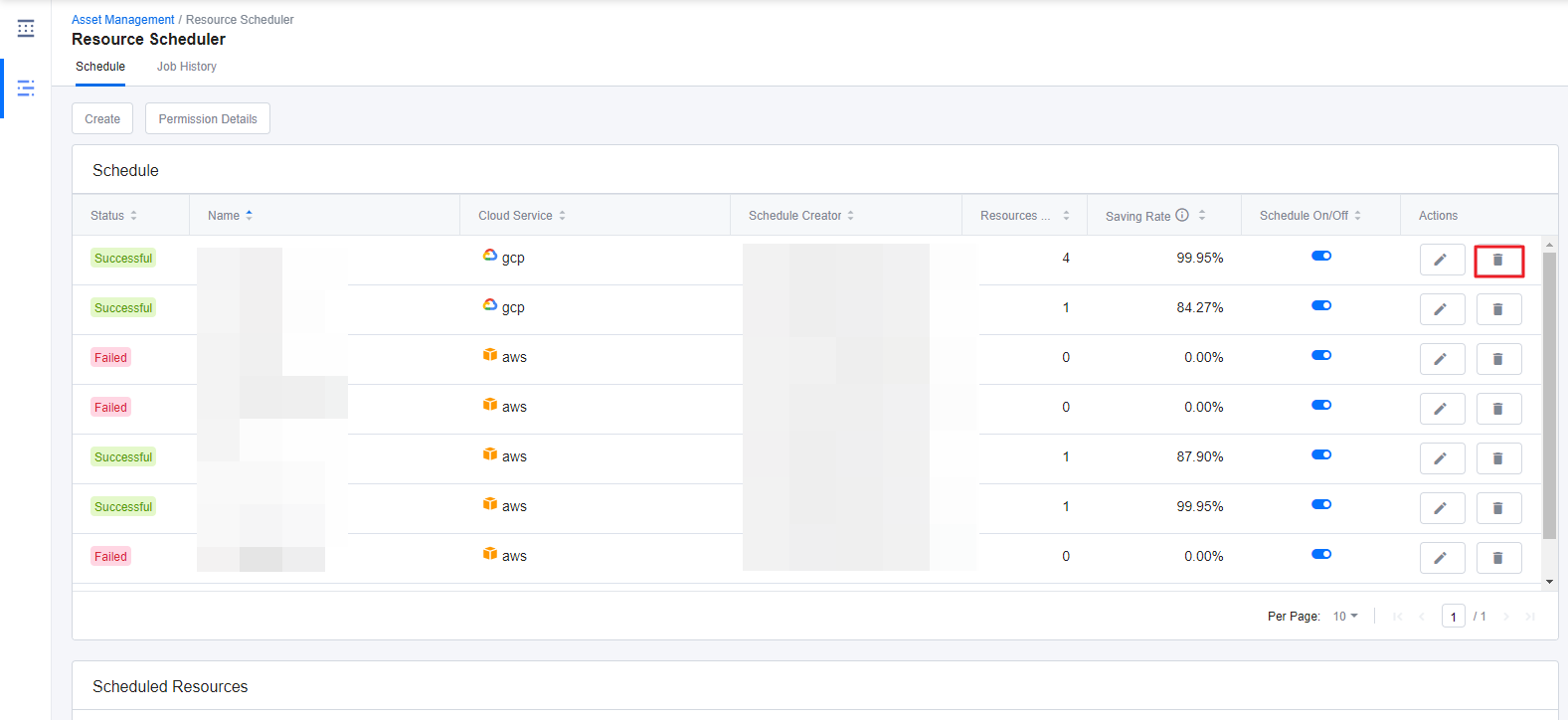1568x720 pixels.
Task: Sort table by Status column
Action: click(133, 216)
